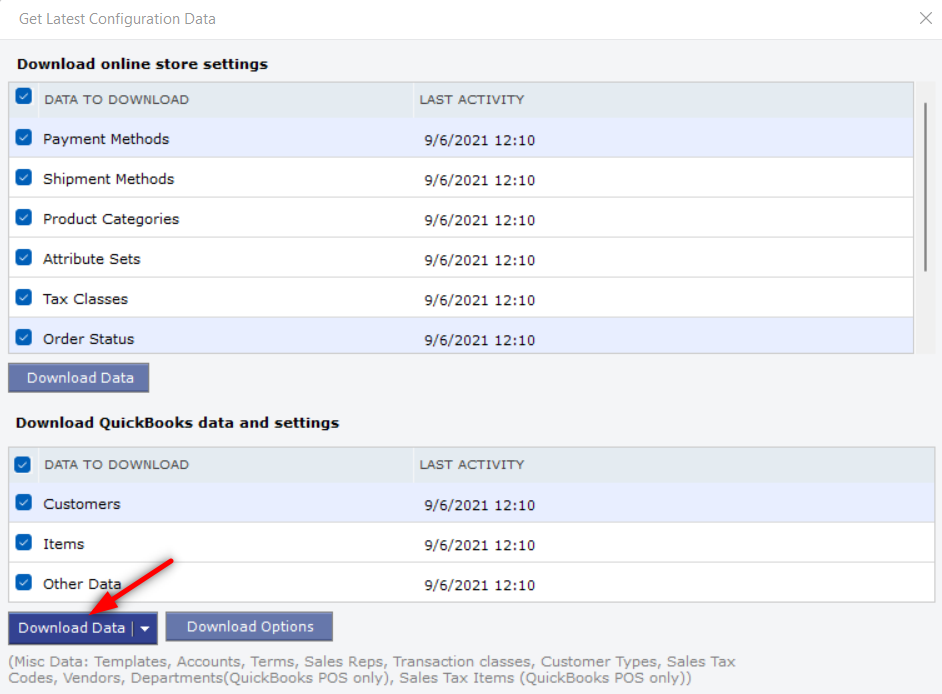Screen dimensions: 942x694
Task: Open Download Options
Action: pyautogui.click(x=249, y=627)
